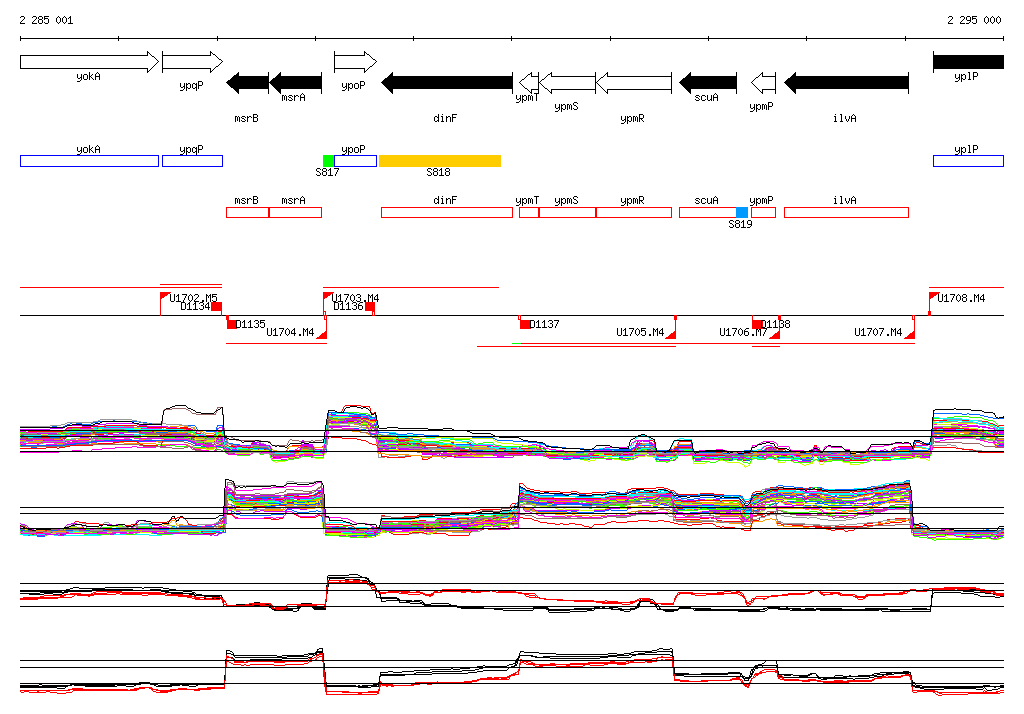This screenshot has height=714, width=1024.
Task: Select the blue S819 segment
Action: 741,212
